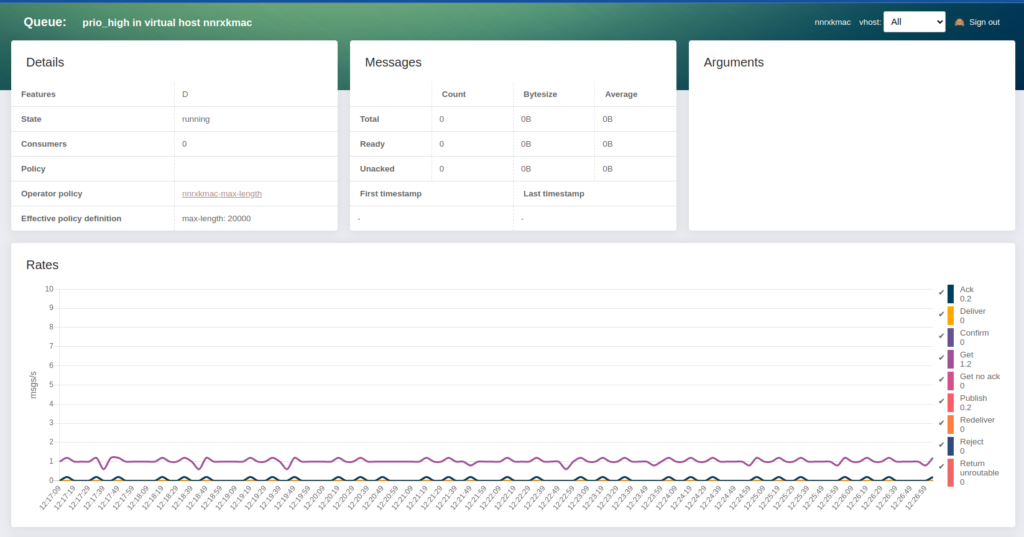Click the Publish red color swatch
Image resolution: width=1024 pixels, height=537 pixels.
[x=950, y=402]
